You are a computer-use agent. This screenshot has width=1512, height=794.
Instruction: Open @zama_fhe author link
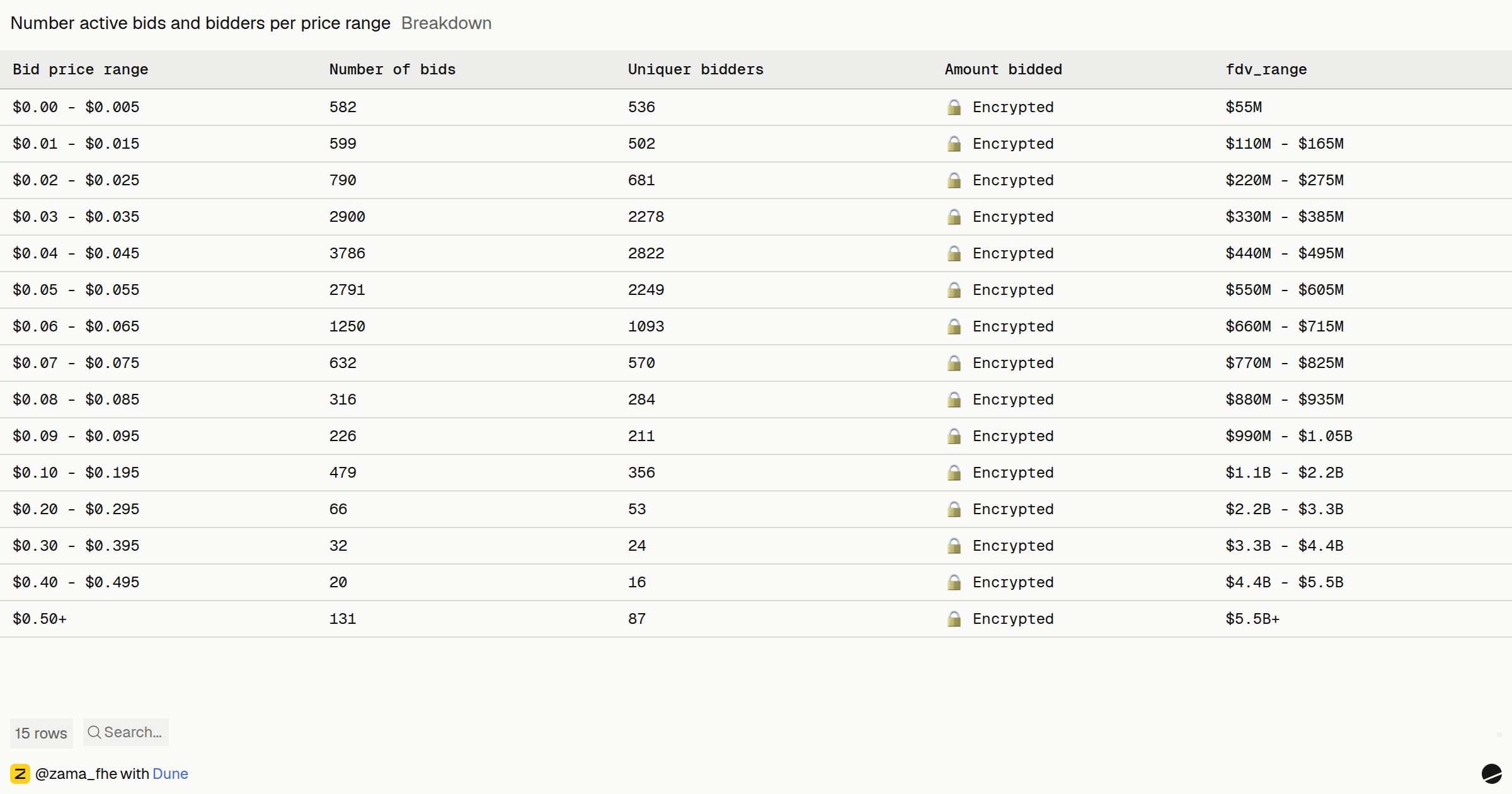coord(76,774)
